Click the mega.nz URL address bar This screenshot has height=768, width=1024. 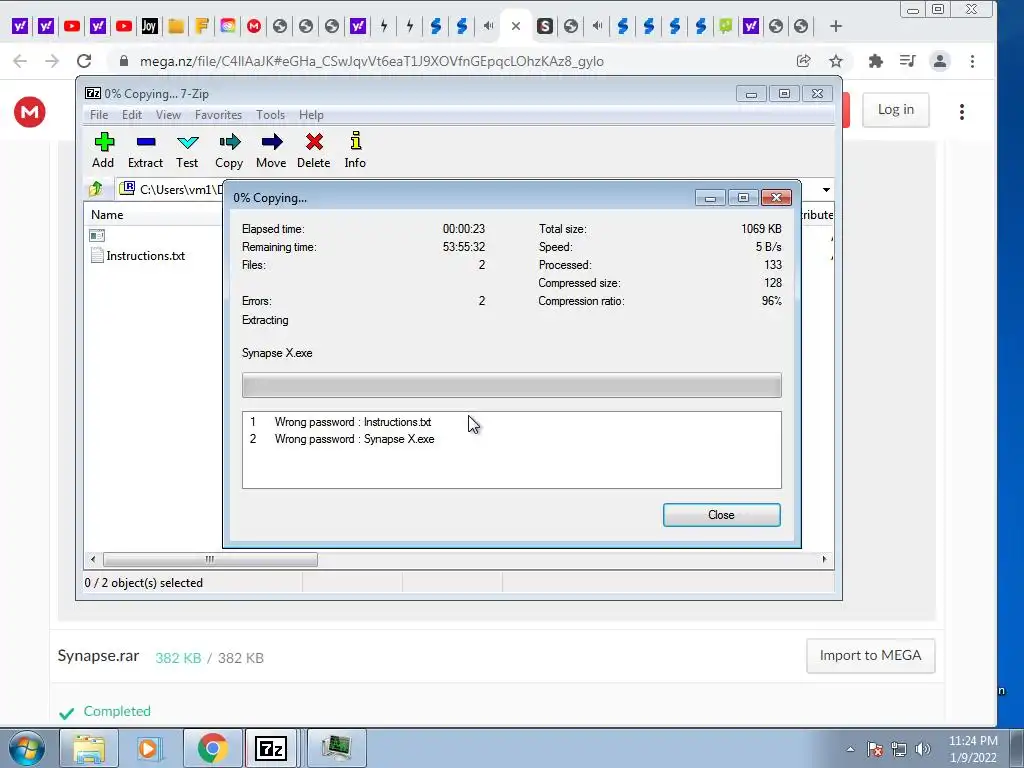371,61
